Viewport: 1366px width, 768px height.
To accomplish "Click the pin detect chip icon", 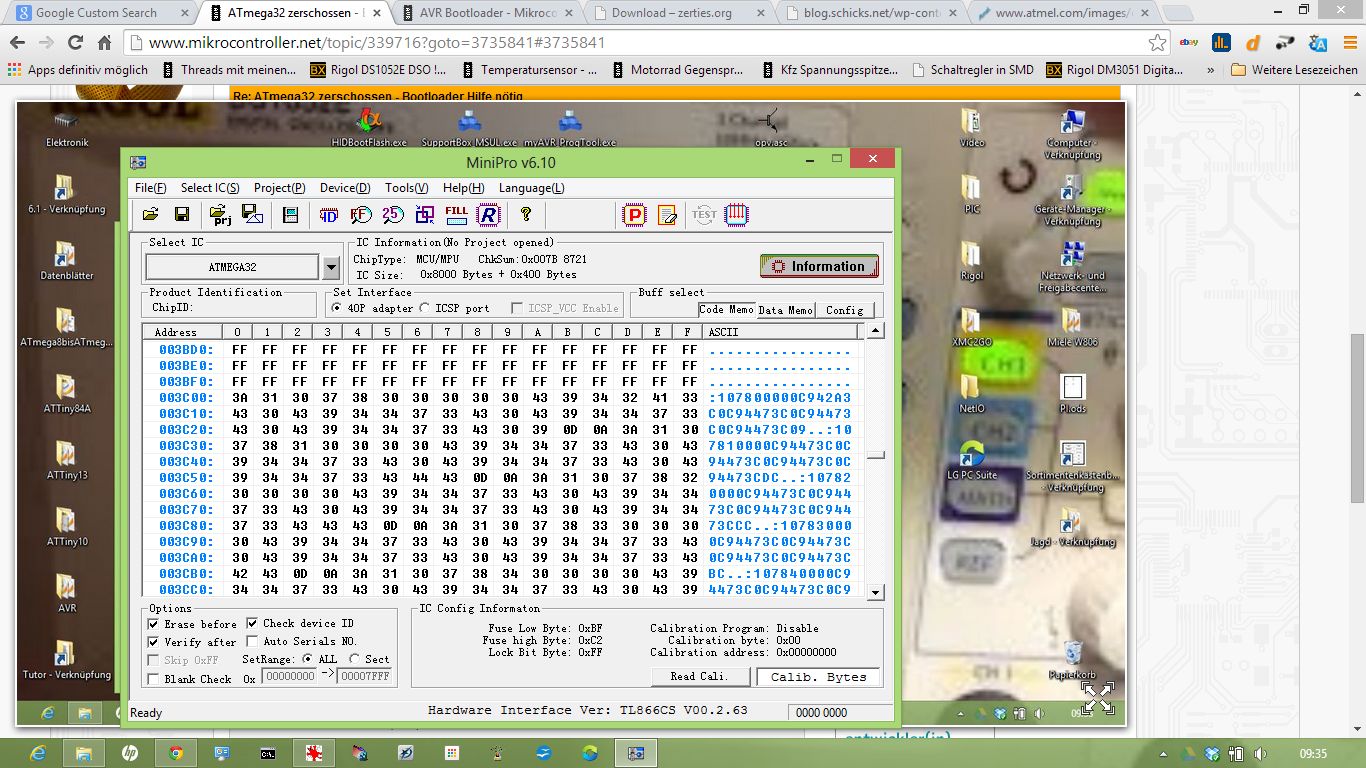I will 735,213.
